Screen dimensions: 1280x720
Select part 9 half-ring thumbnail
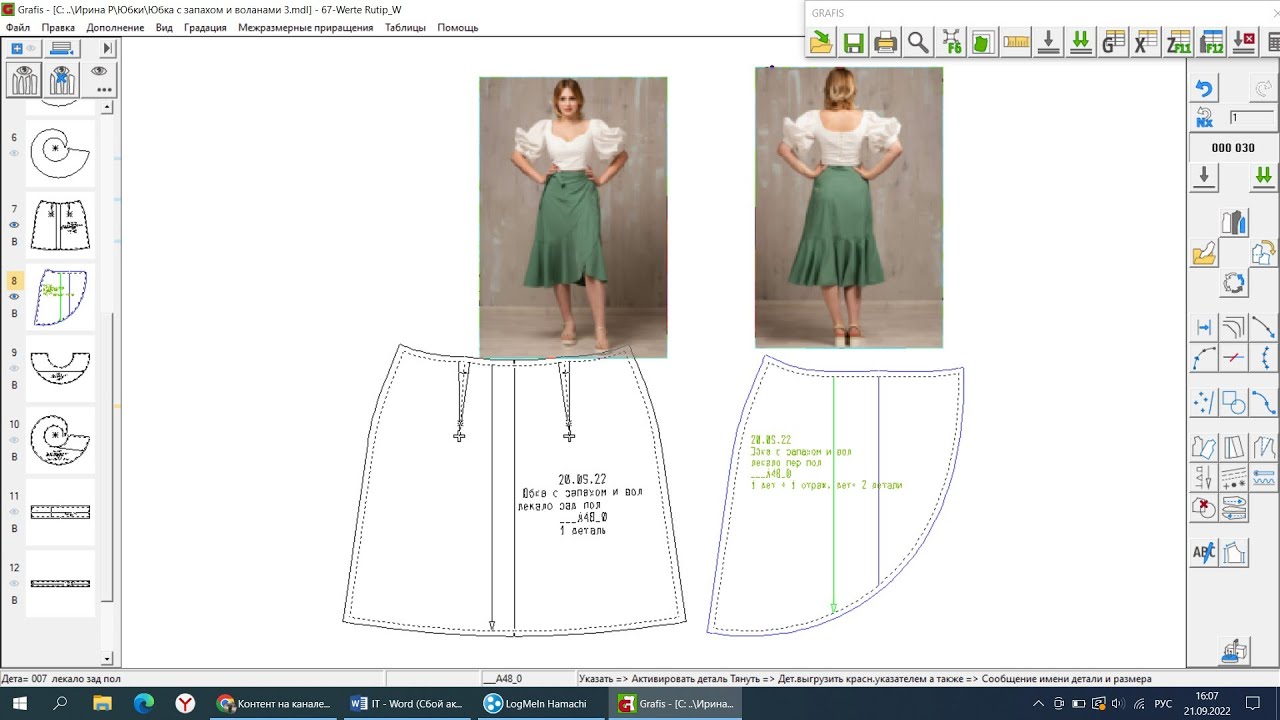point(60,369)
